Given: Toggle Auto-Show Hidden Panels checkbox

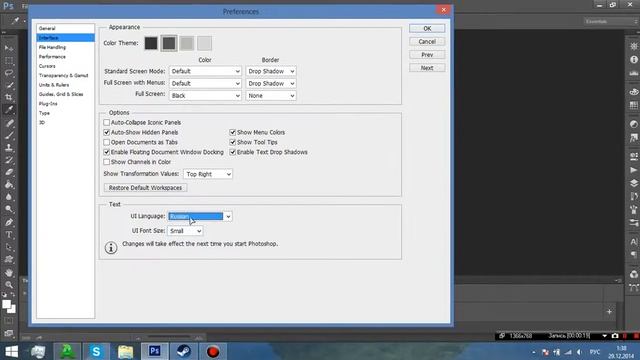Looking at the screenshot, I should [x=107, y=132].
